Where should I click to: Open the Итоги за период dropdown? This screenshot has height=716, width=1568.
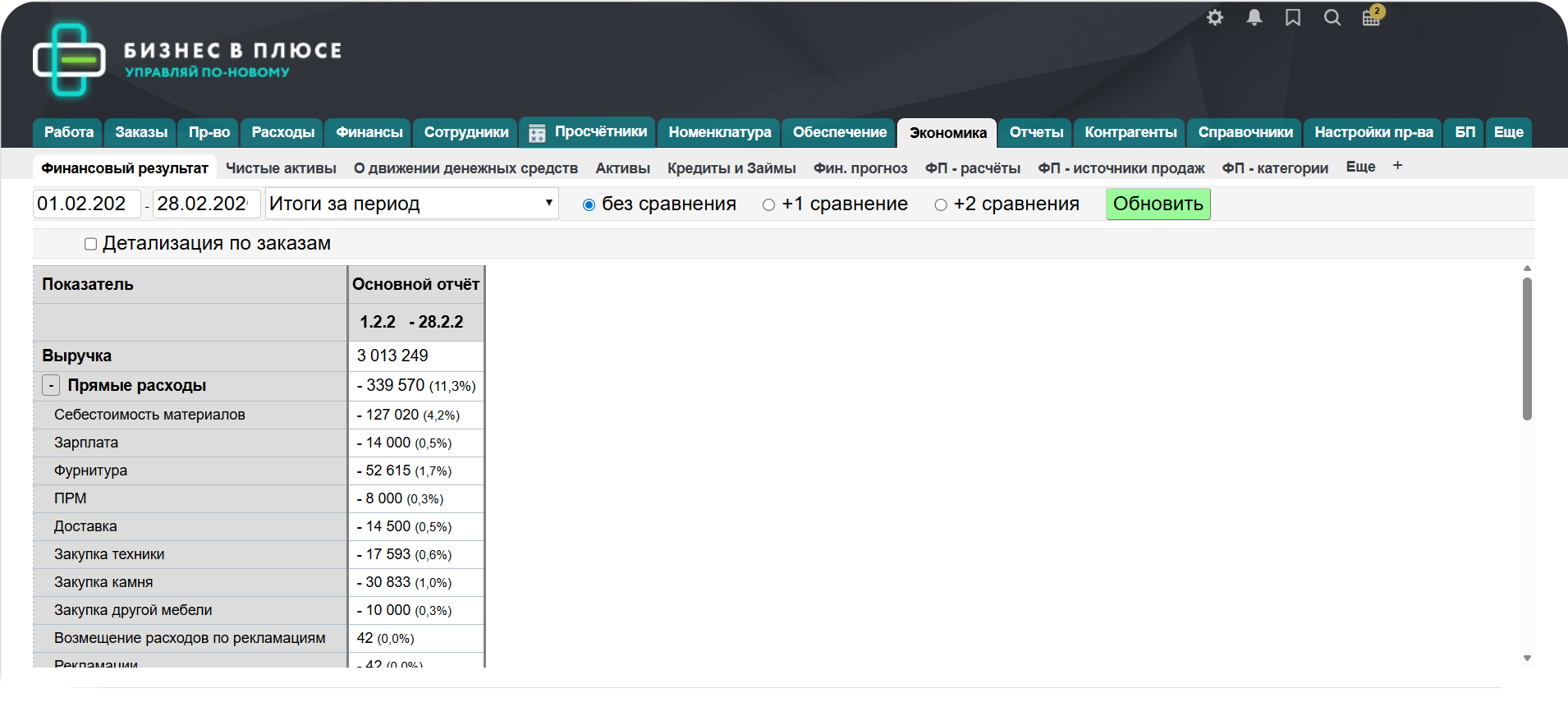tap(411, 204)
